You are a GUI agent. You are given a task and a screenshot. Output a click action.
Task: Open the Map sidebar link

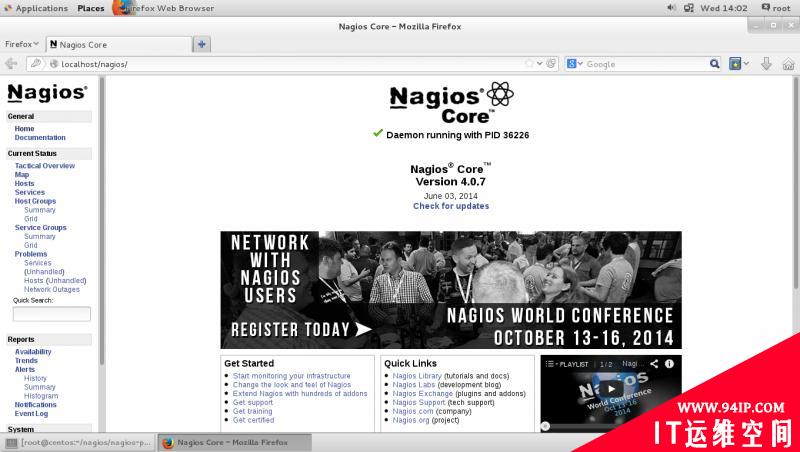tap(22, 174)
